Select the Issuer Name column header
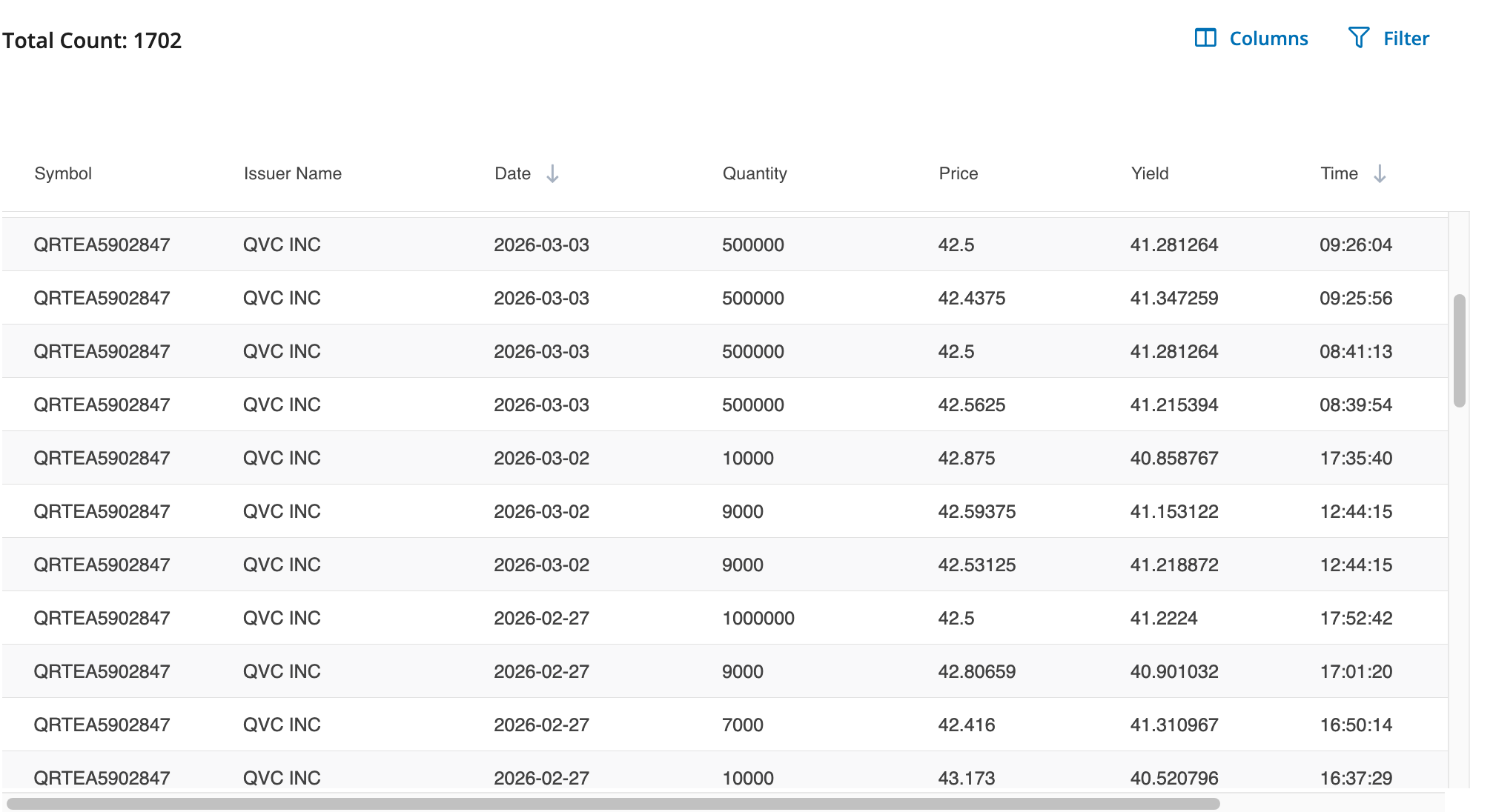Screen dimensions: 1493x812 coord(293,173)
